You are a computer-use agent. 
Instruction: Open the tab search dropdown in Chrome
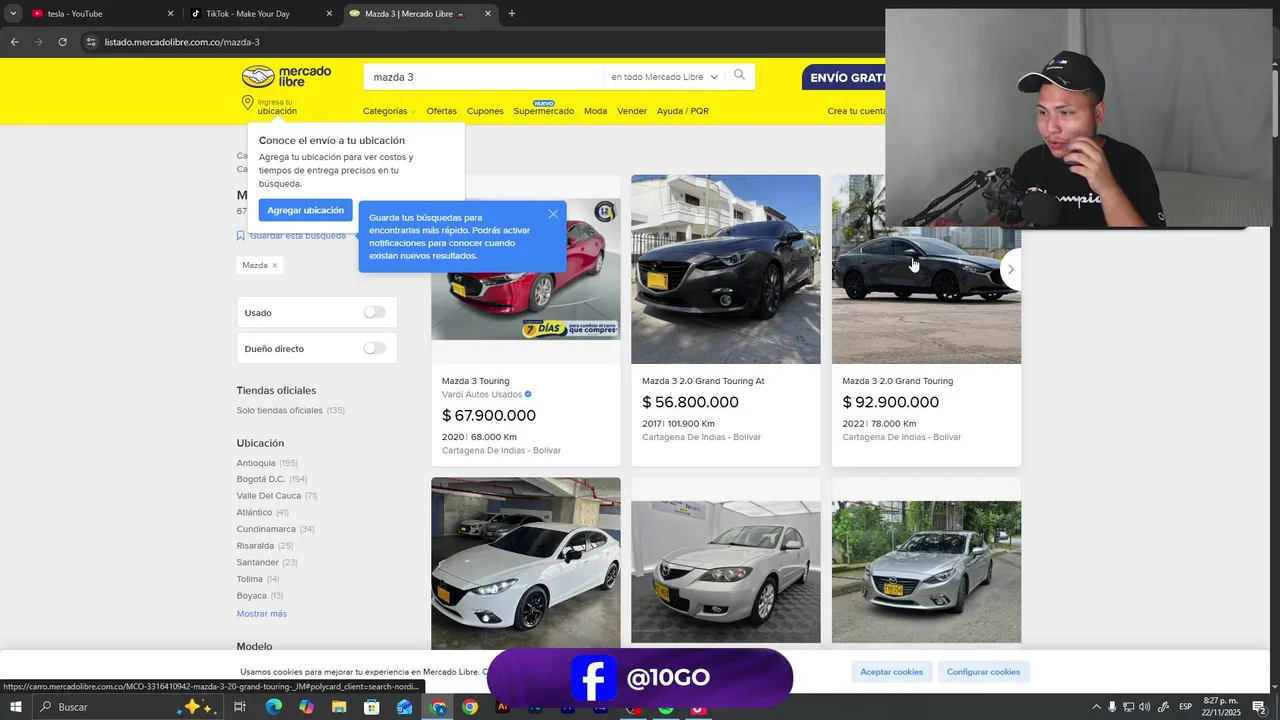coord(13,14)
